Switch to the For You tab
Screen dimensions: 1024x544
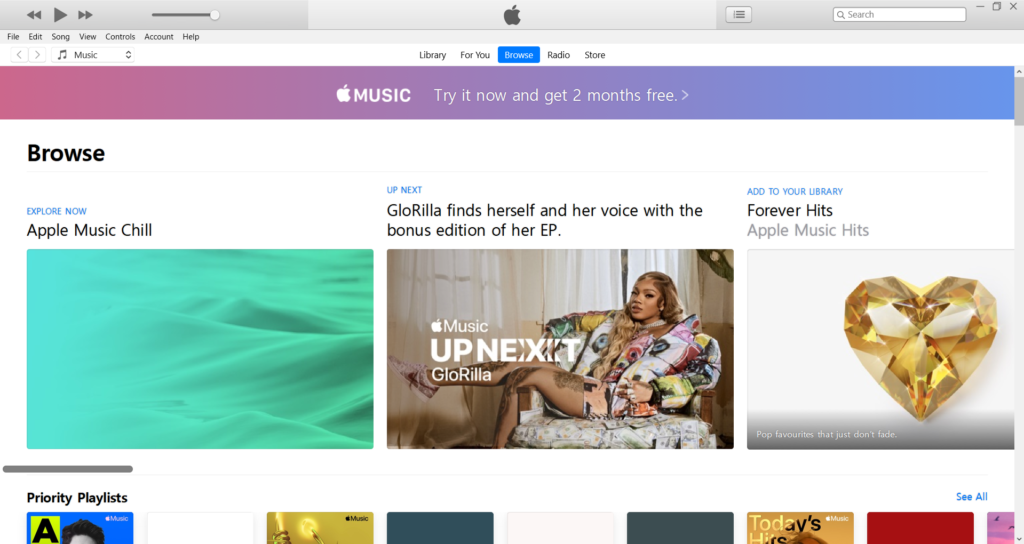tap(475, 55)
